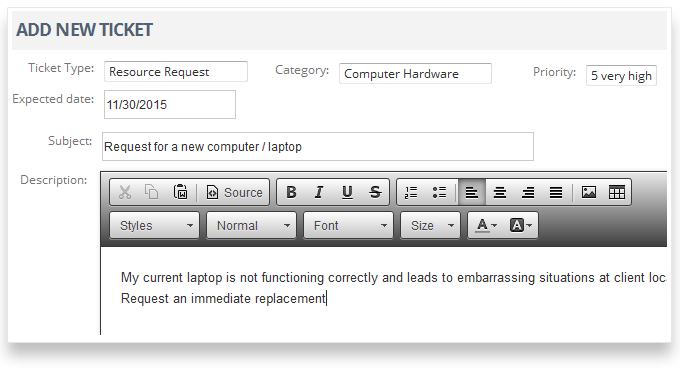
Task: Toggle Bold formatting
Action: 291,192
